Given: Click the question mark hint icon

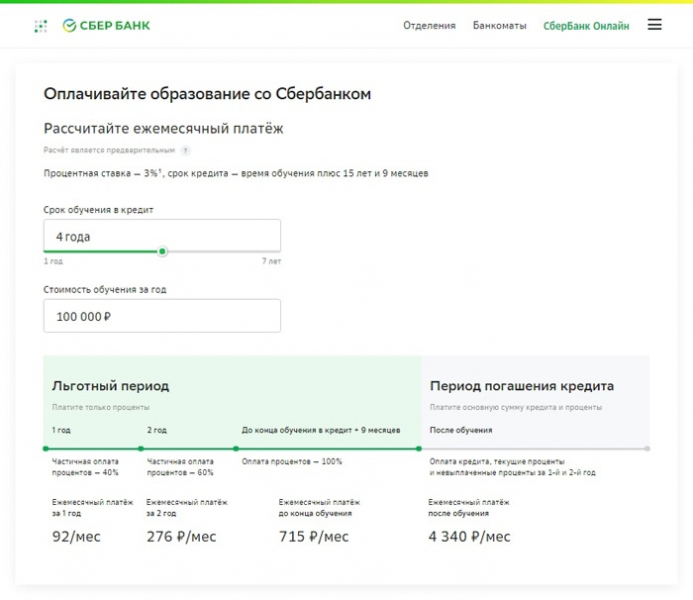Looking at the screenshot, I should tap(186, 151).
